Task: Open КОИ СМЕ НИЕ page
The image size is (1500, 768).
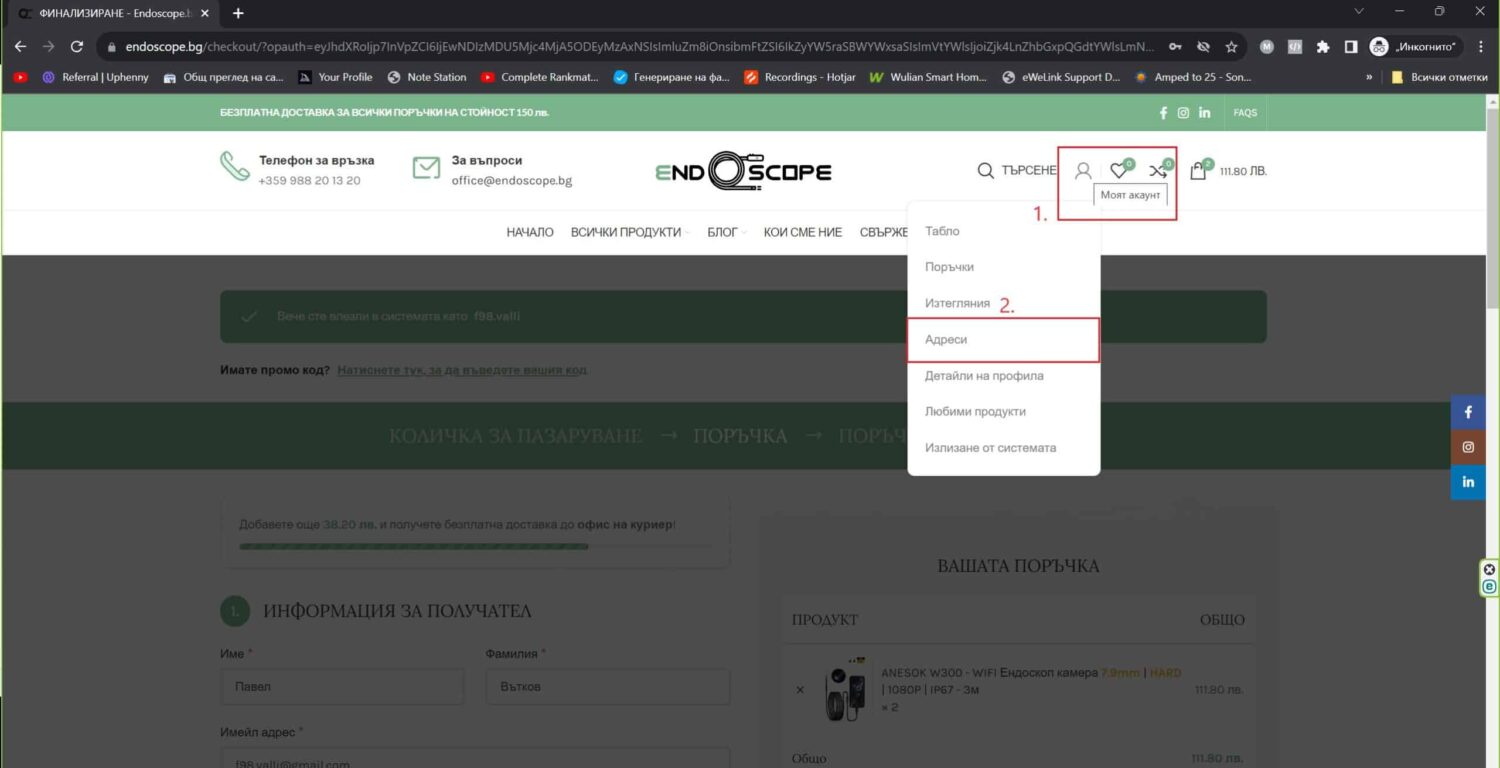Action: click(x=803, y=232)
